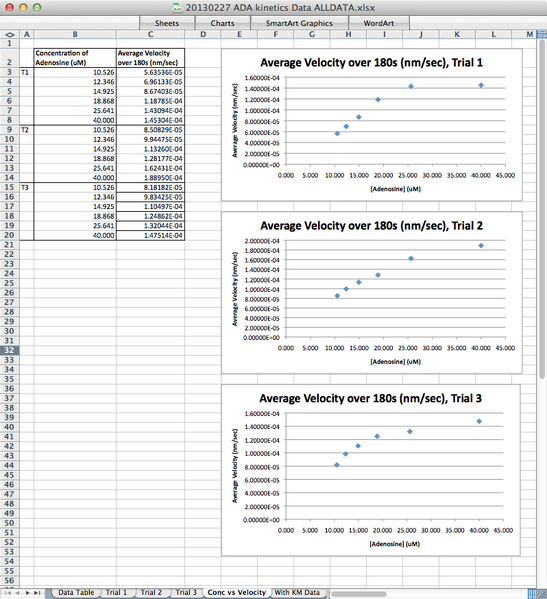Click the cell containing 8.18182E-05
This screenshot has width=547, height=599.
[151, 188]
